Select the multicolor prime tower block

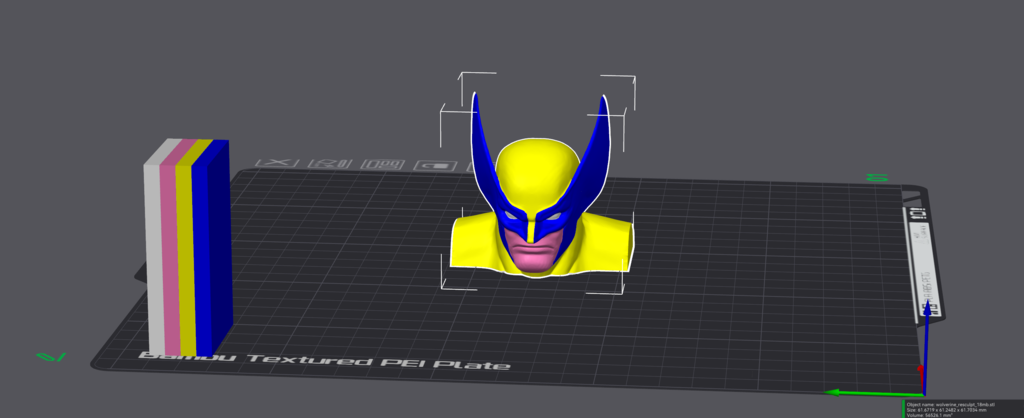click(x=188, y=247)
